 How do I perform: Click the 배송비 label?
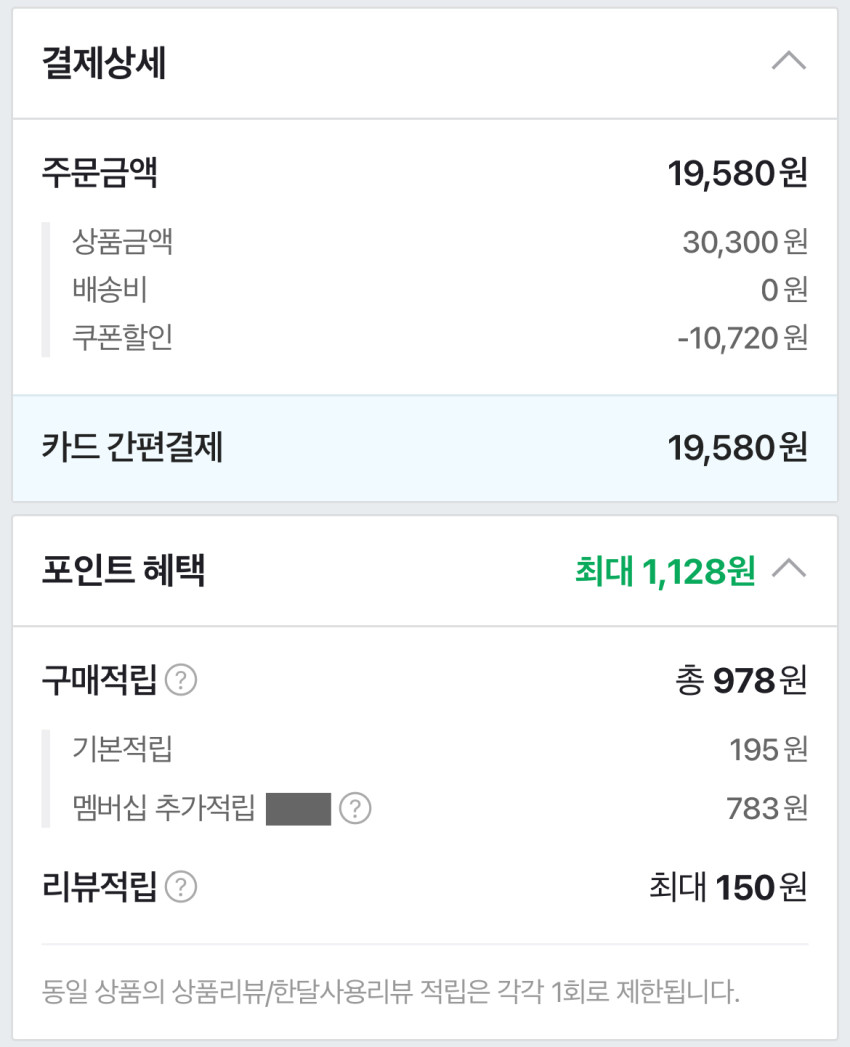tap(110, 290)
